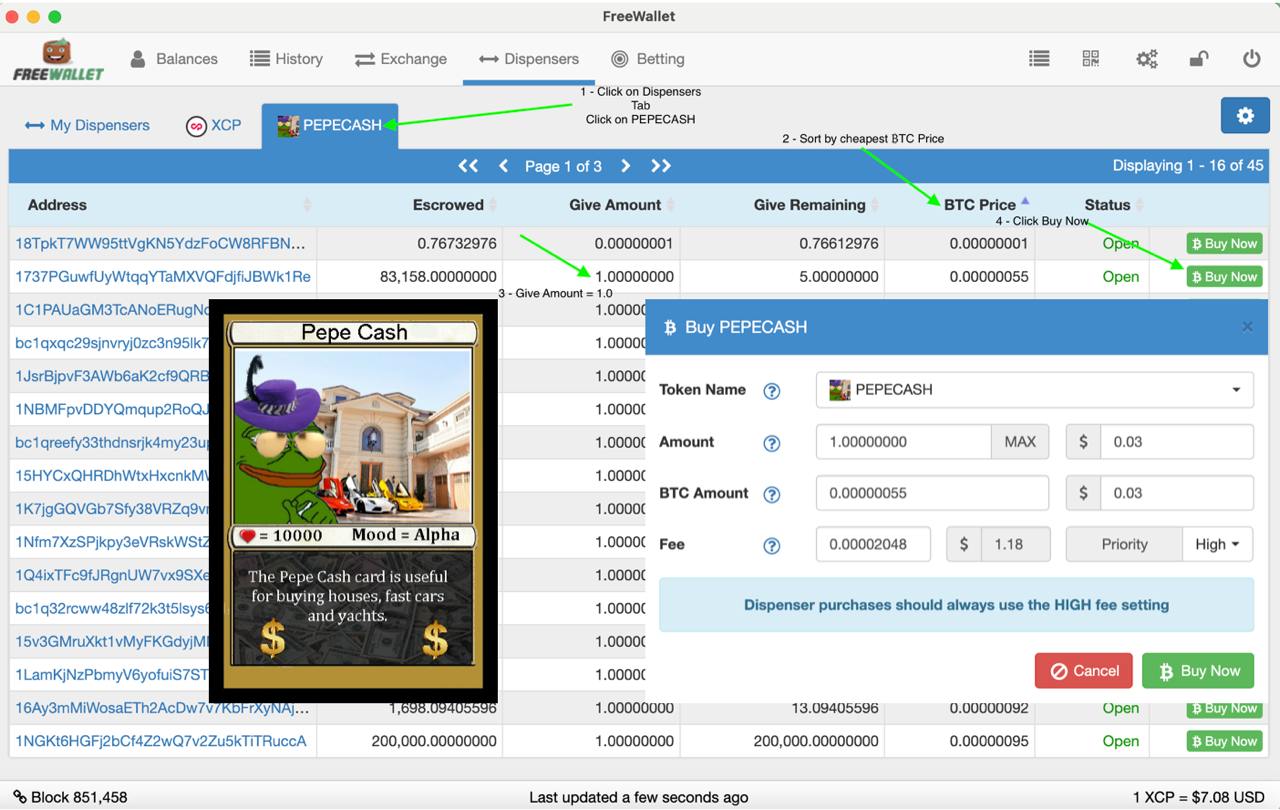Sort table by BTC Price column
1280x810 pixels.
tap(979, 205)
